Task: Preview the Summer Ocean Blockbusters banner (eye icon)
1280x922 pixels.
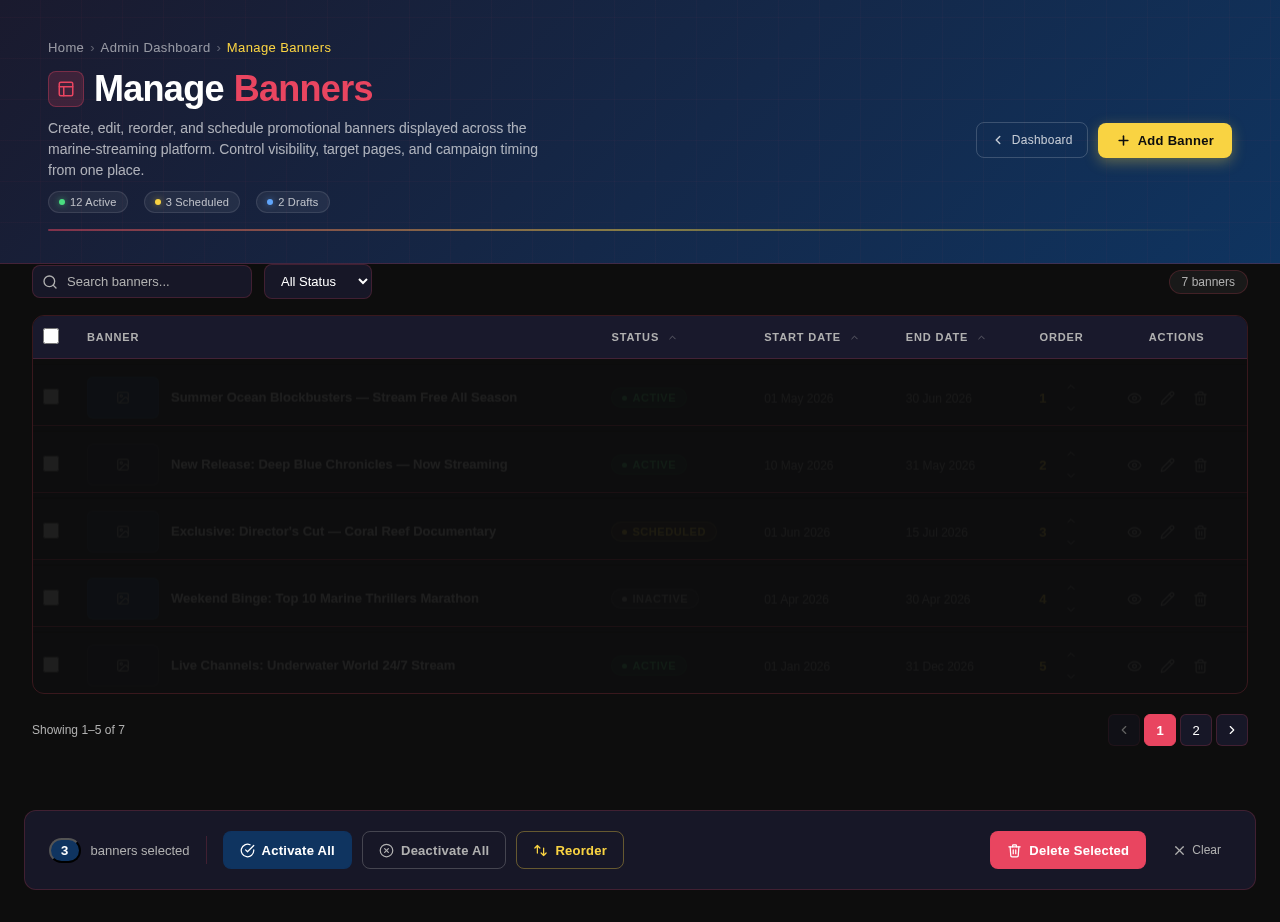Action: tap(1134, 398)
